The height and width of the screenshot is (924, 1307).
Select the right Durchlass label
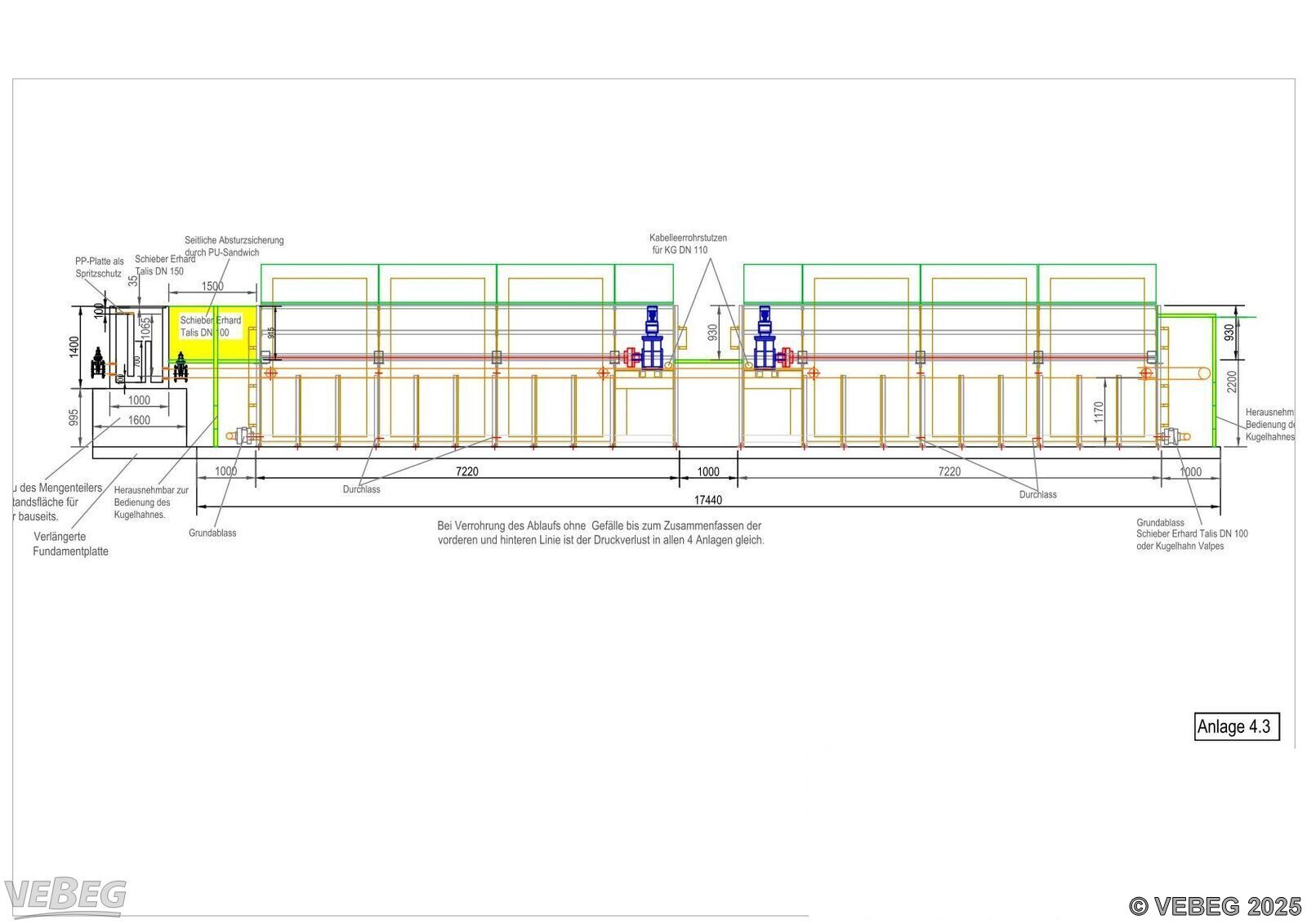coord(1037,494)
